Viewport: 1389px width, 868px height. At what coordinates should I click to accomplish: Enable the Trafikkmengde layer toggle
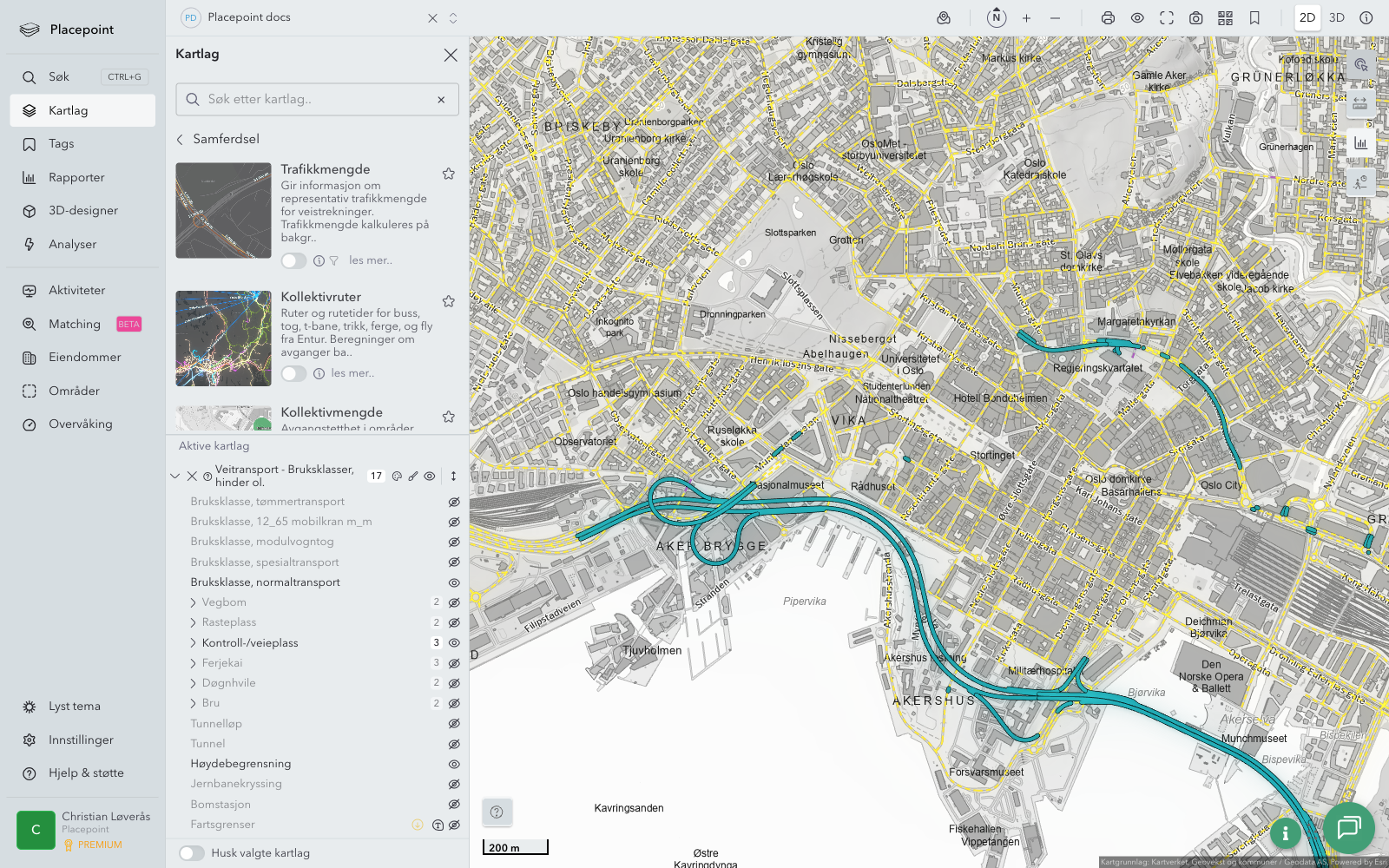coord(293,260)
